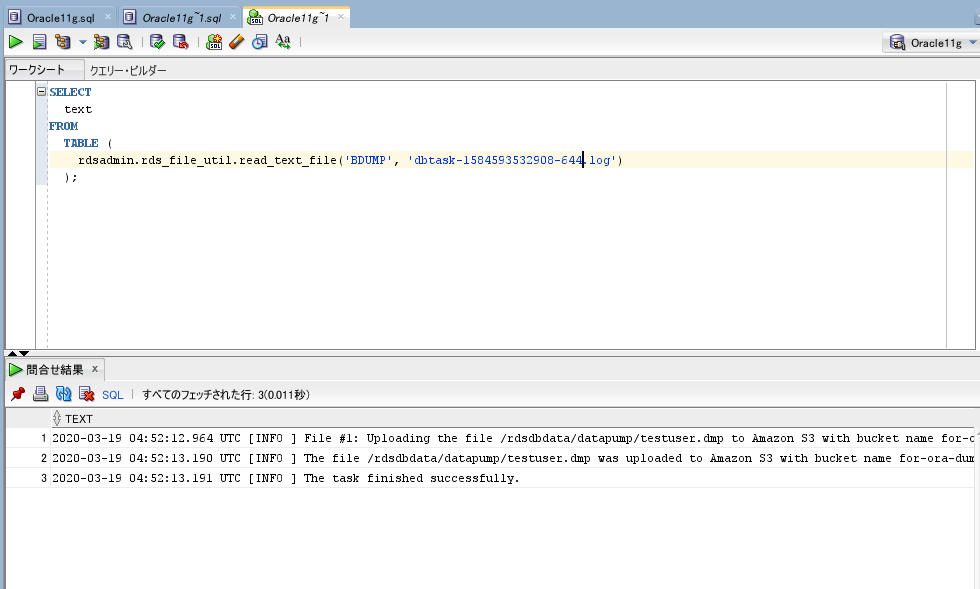This screenshot has width=980, height=589.
Task: Open Oracle11g connection dropdown
Action: (x=972, y=43)
